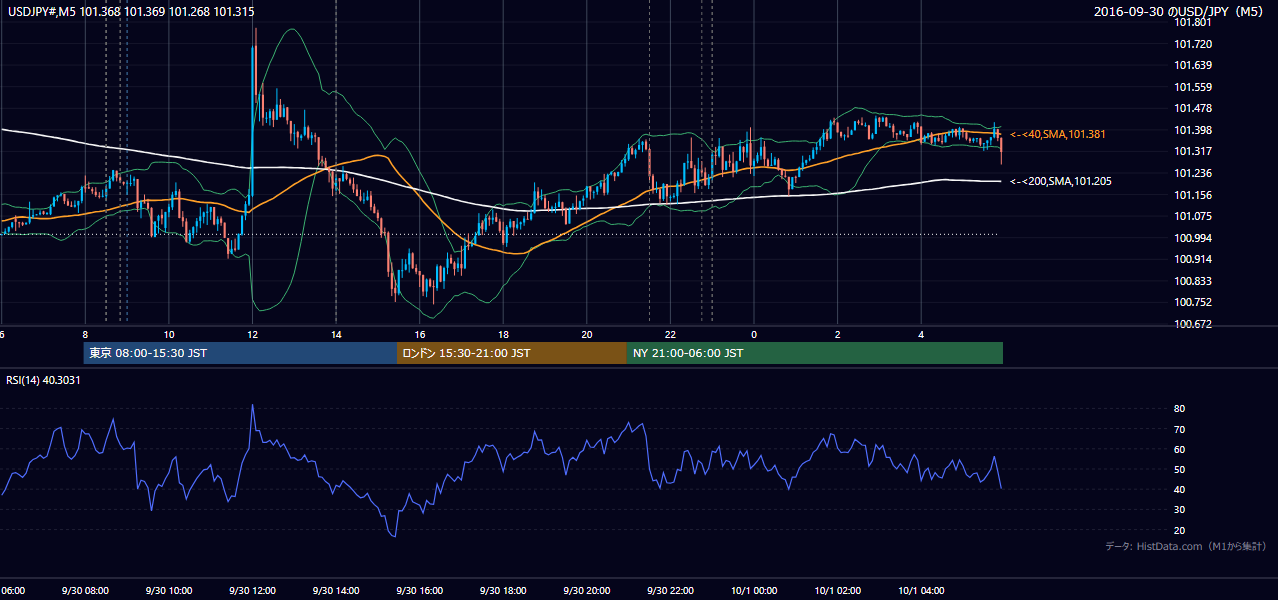Click the 9/30 14:00 bottom time label
This screenshot has height=600, width=1278.
tap(336, 591)
